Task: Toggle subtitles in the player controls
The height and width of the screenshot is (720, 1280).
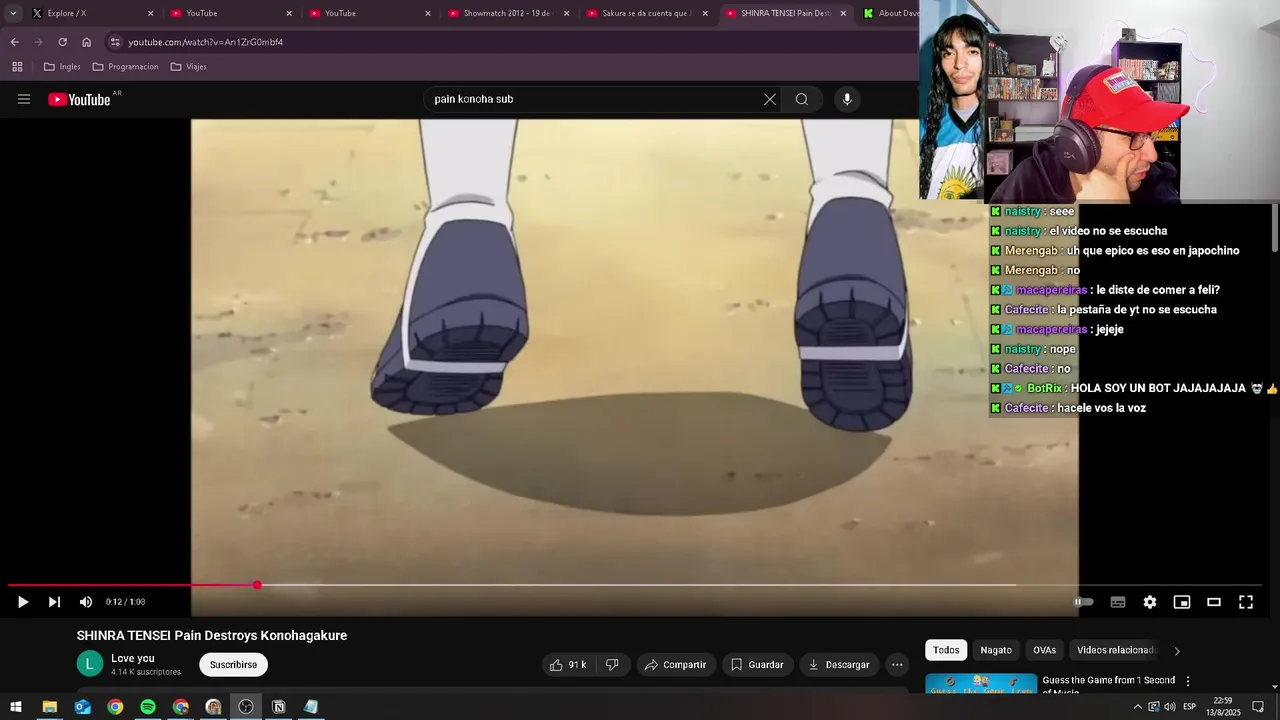Action: 1118,602
